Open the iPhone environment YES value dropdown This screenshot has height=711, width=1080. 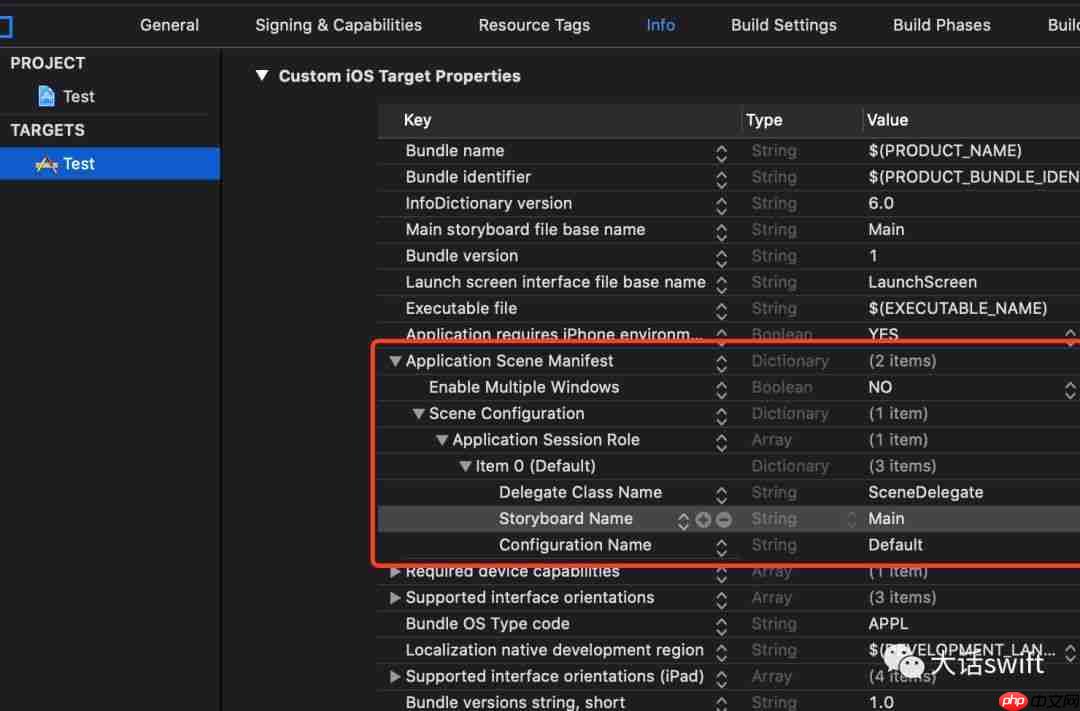tap(1069, 335)
